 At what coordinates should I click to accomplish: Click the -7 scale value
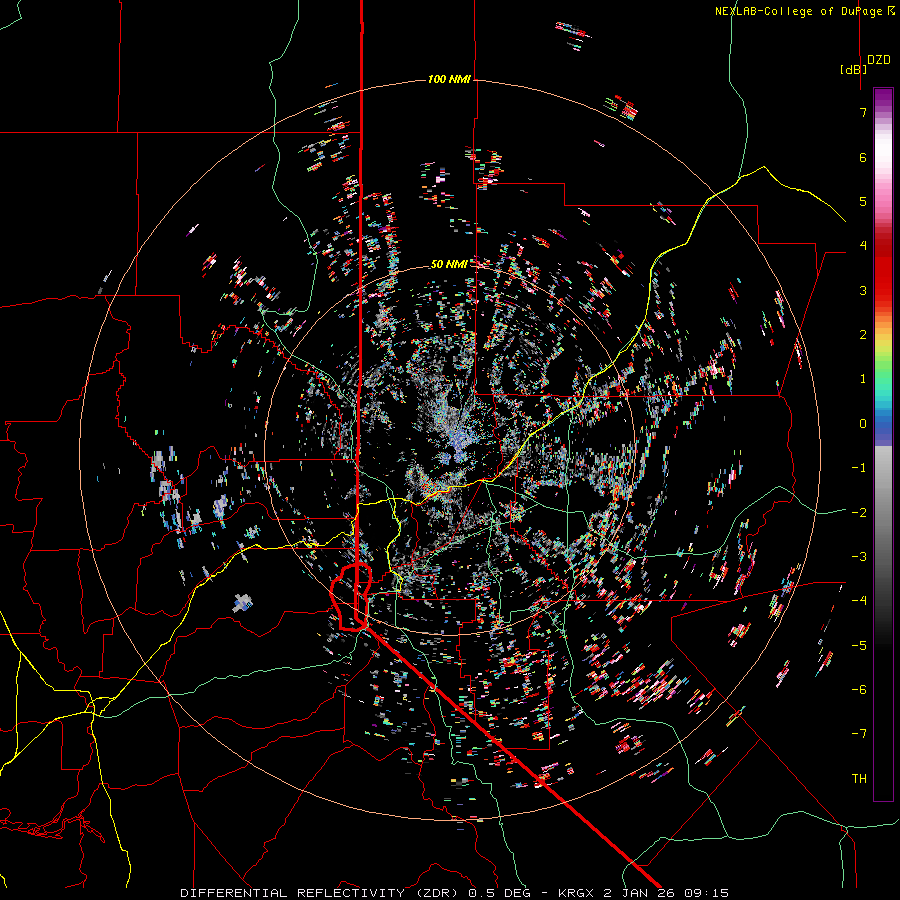tap(859, 734)
